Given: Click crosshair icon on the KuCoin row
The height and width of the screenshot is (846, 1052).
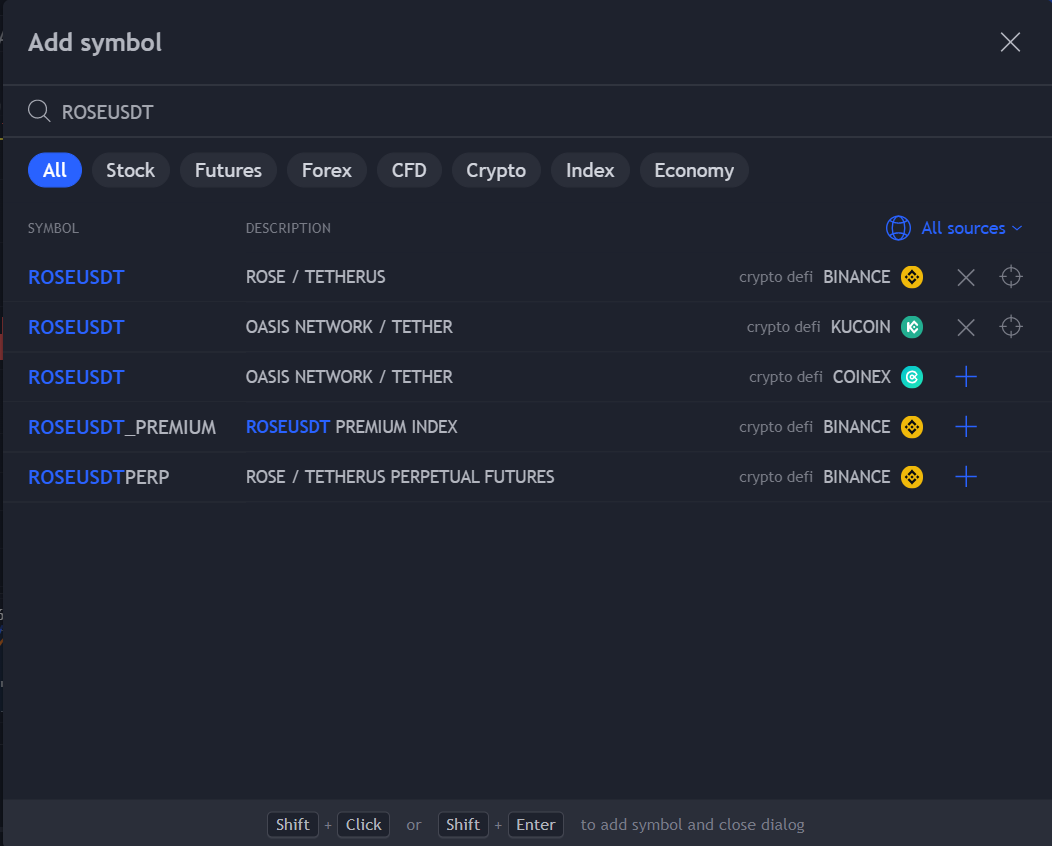Looking at the screenshot, I should [1010, 327].
